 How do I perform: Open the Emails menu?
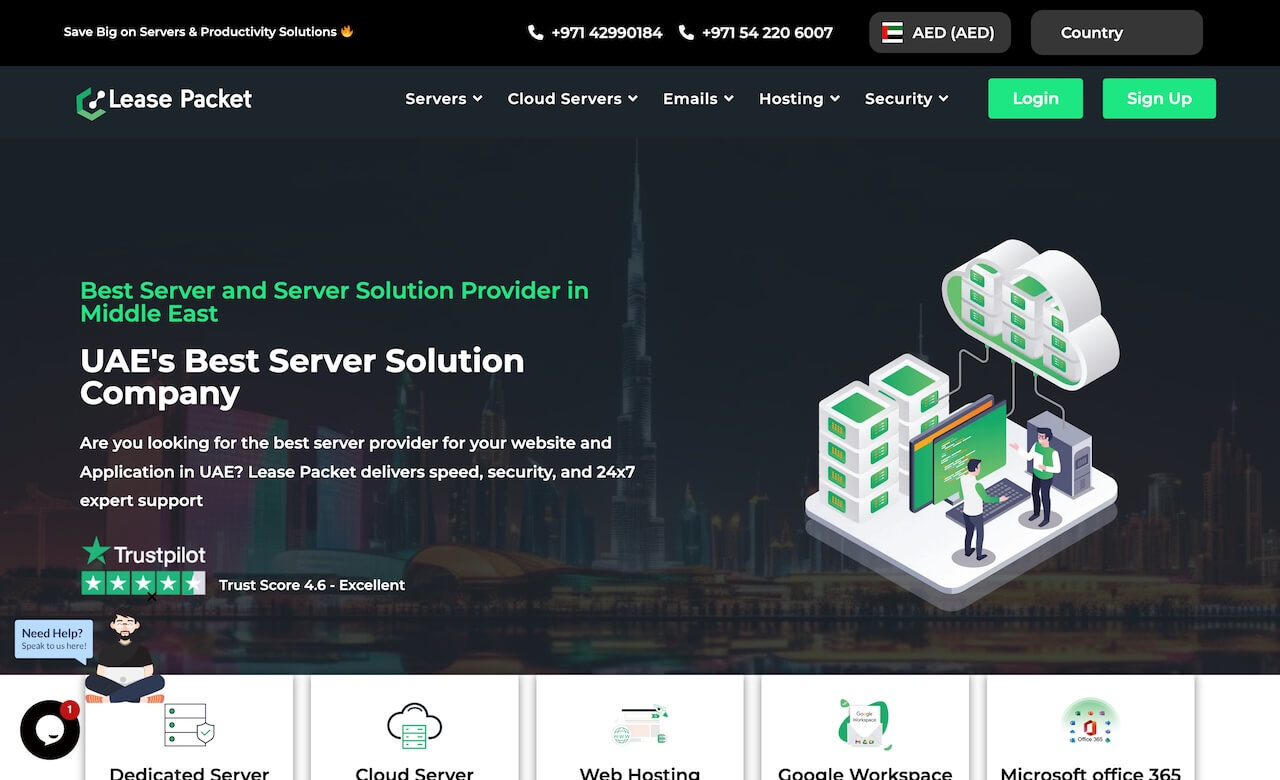click(698, 99)
